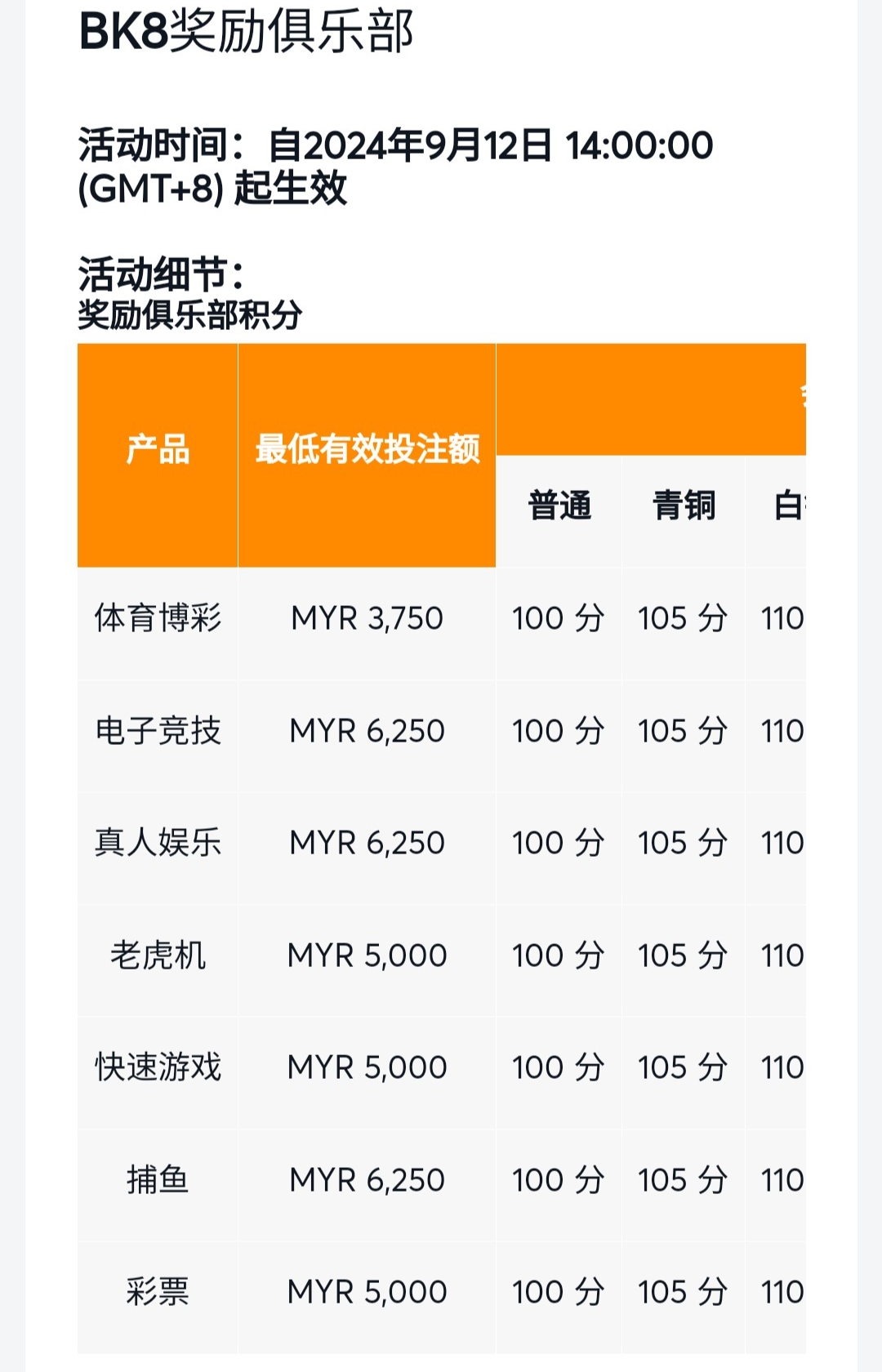Select MYR 5,000 in the 老虎机 row
This screenshot has height=1372, width=882.
tap(367, 955)
